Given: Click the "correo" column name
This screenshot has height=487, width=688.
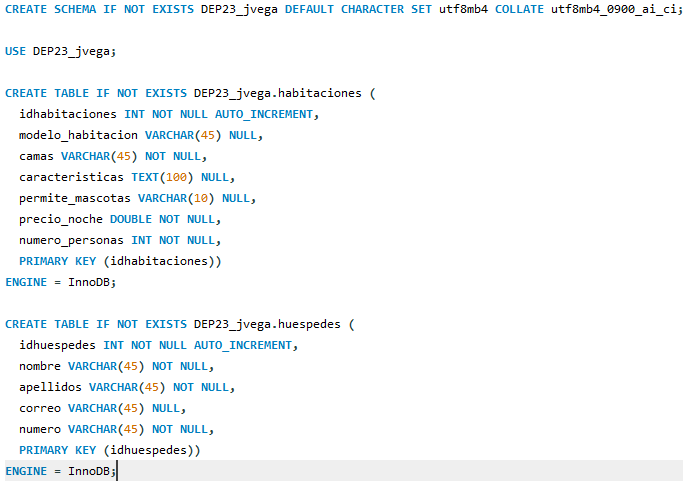Looking at the screenshot, I should pos(39,408).
